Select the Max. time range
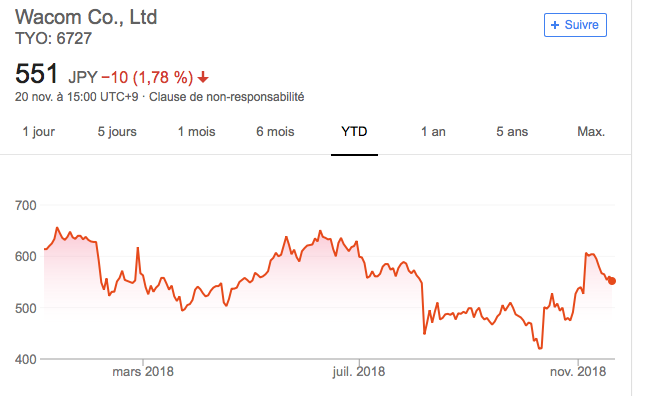The width and height of the screenshot is (648, 396). click(x=591, y=131)
